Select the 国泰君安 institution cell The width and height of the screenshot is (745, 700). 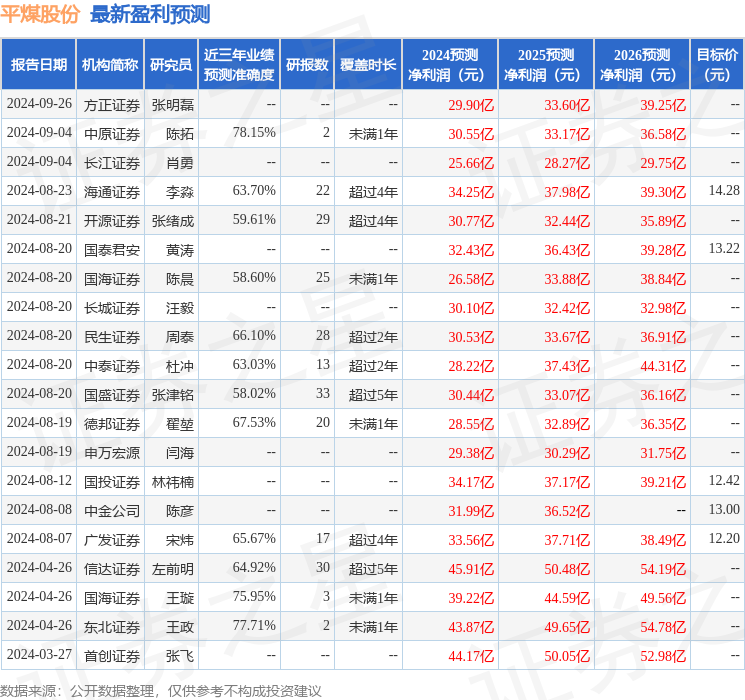coord(112,250)
